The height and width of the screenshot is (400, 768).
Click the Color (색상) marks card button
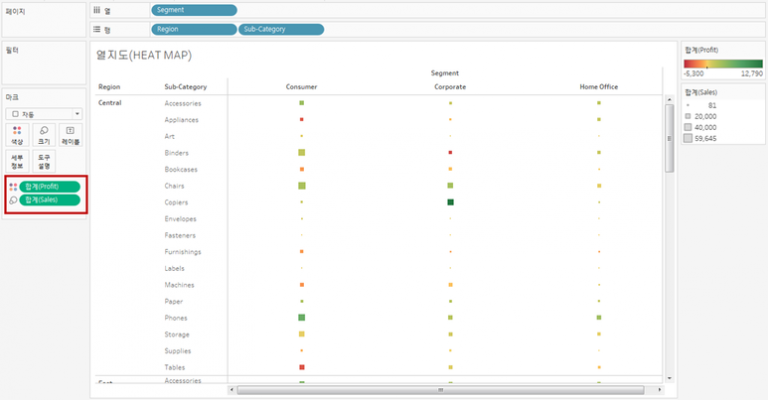tap(17, 135)
